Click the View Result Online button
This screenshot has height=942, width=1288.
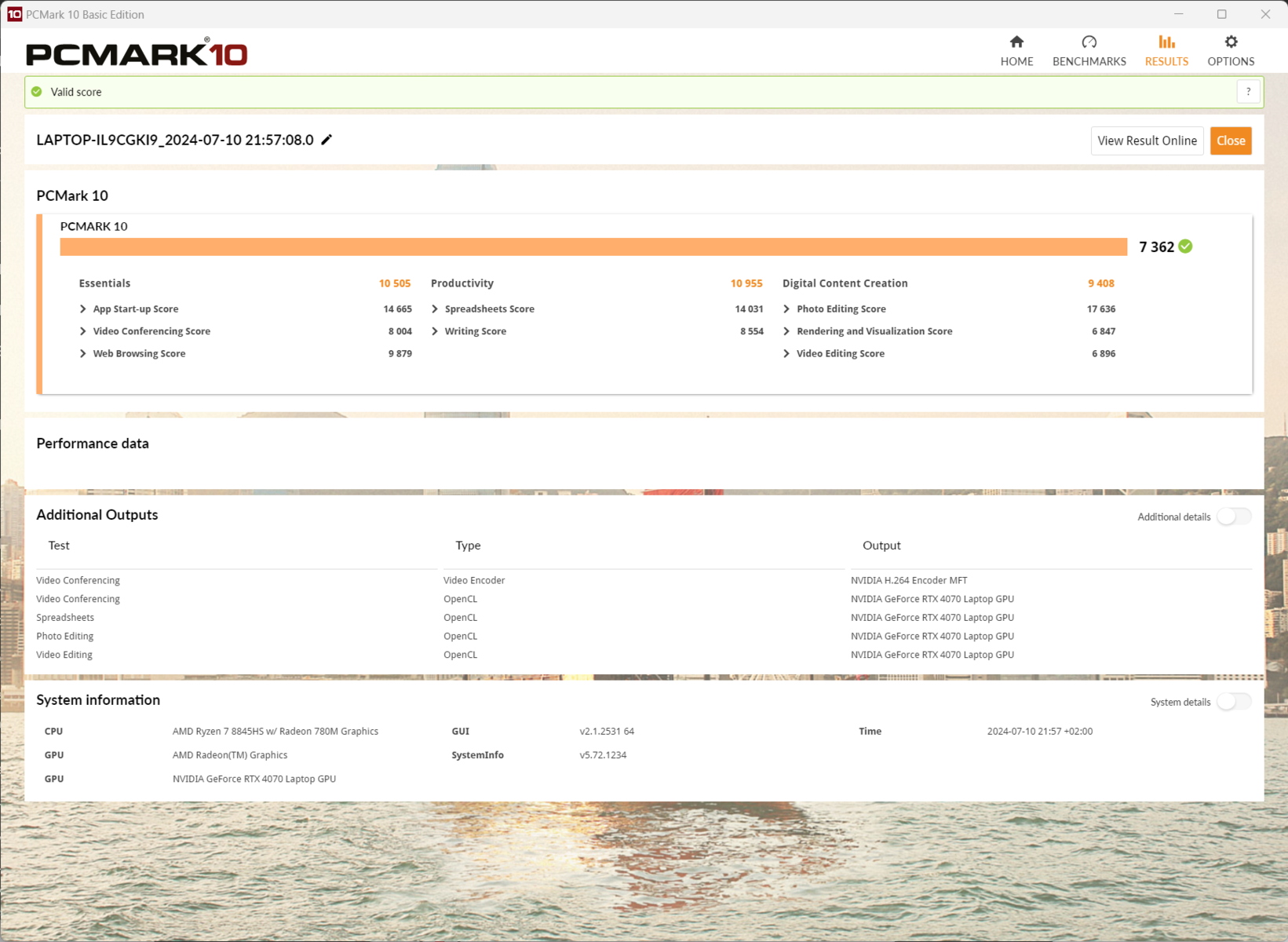[x=1146, y=141]
